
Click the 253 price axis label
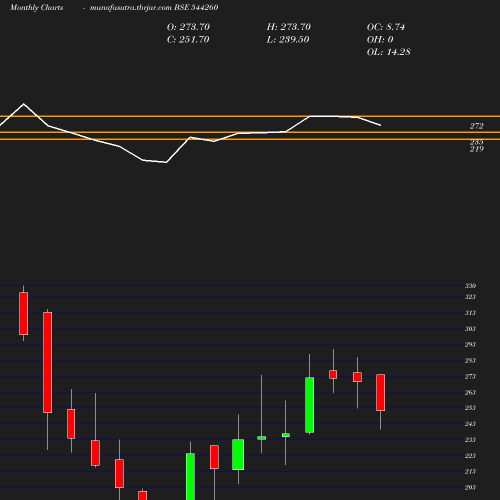(x=470, y=408)
